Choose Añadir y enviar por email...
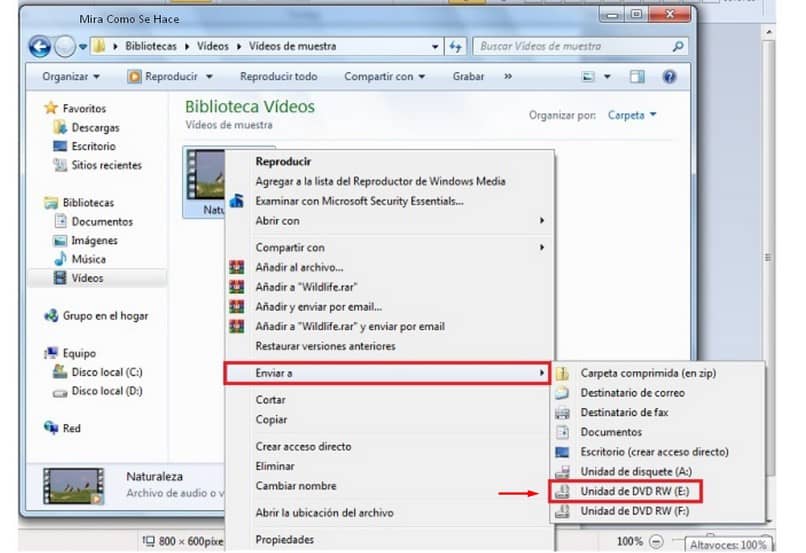Screen dimensions: 806x553 pyautogui.click(x=390, y=307)
